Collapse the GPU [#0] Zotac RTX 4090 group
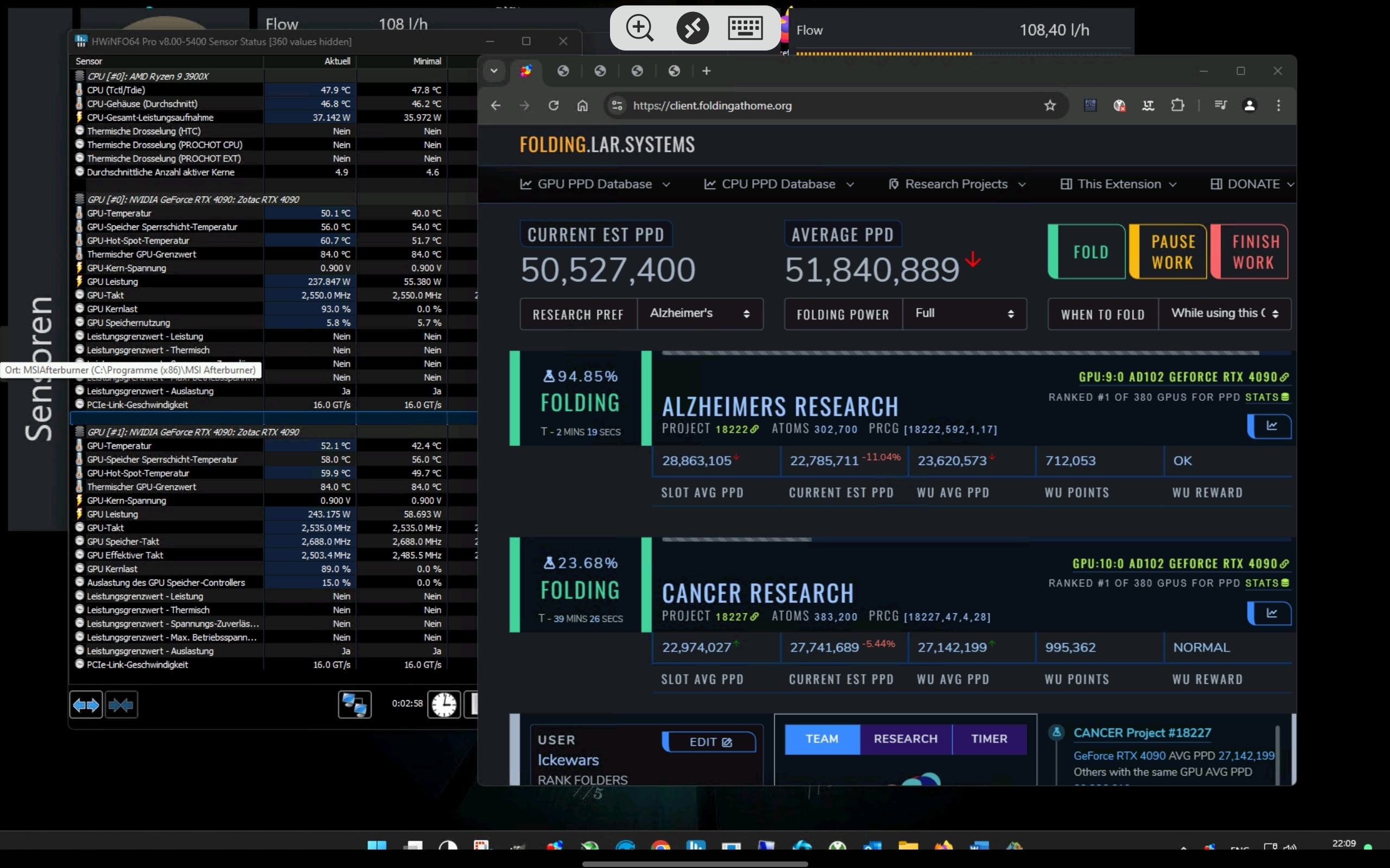This screenshot has height=868, width=1390. pos(79,199)
